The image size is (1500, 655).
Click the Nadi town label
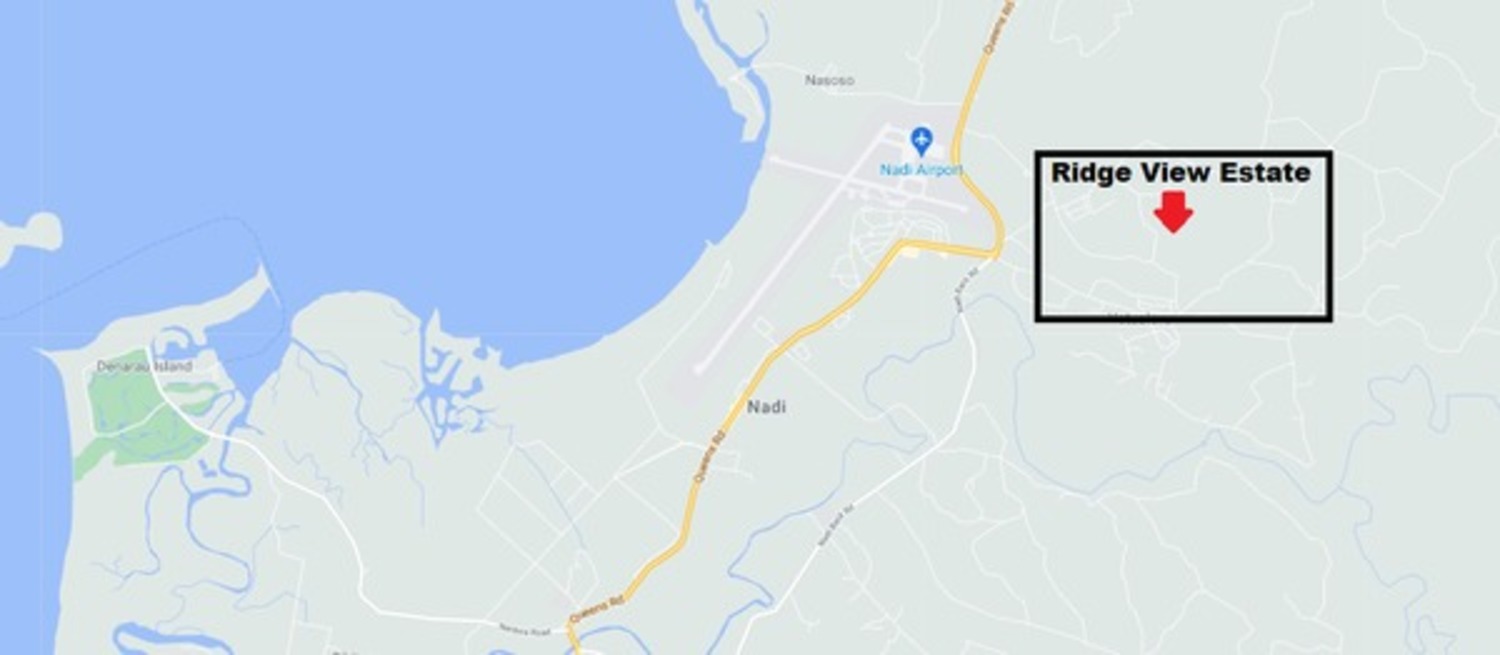point(767,407)
